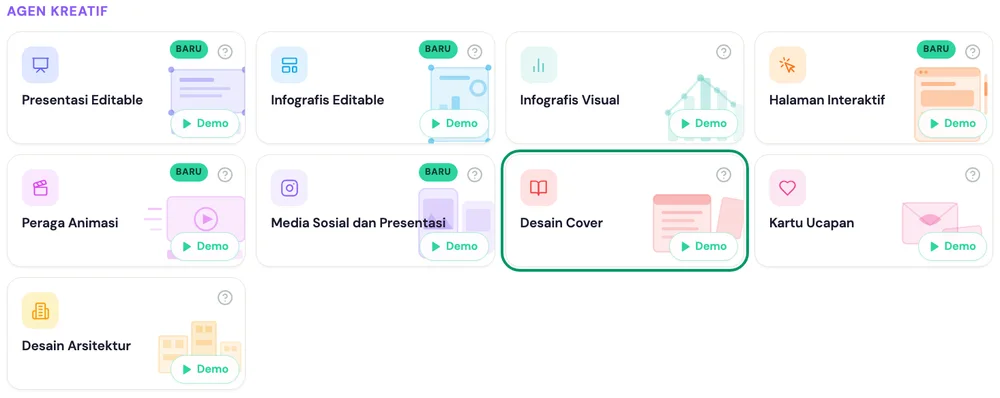Launch the Desain Arsitektur demo

pos(205,369)
